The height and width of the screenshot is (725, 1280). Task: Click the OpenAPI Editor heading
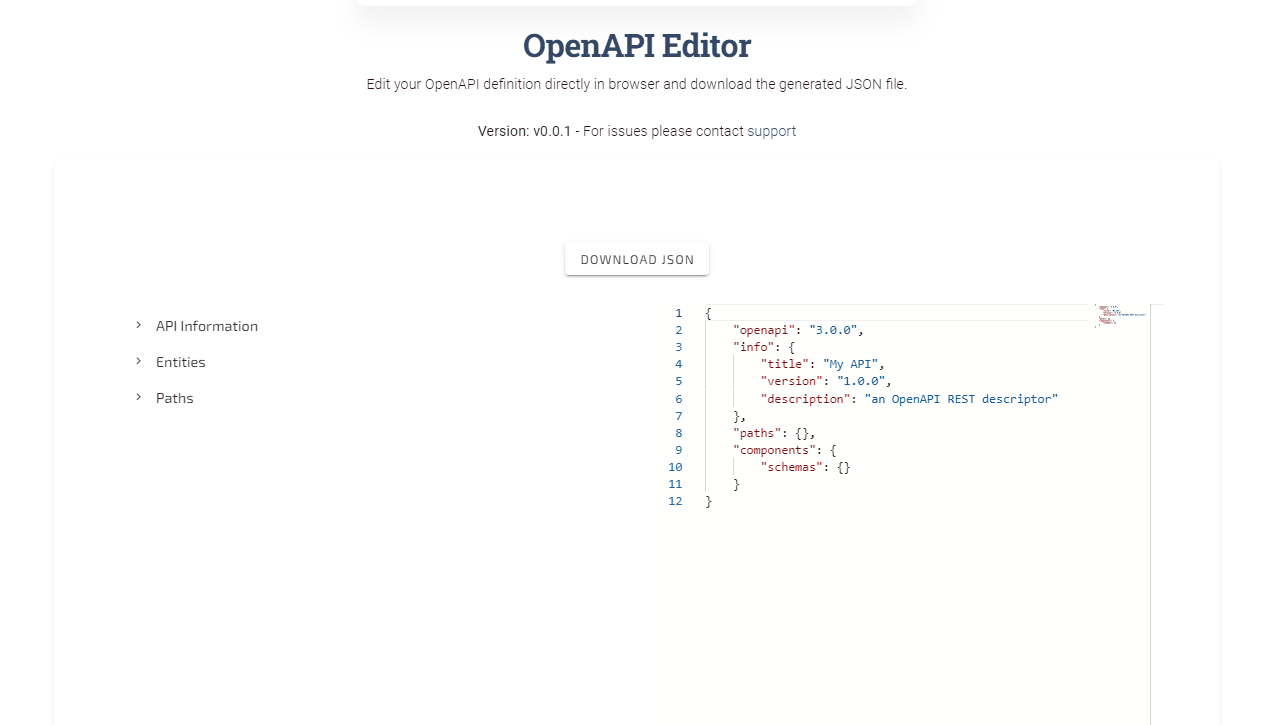637,46
